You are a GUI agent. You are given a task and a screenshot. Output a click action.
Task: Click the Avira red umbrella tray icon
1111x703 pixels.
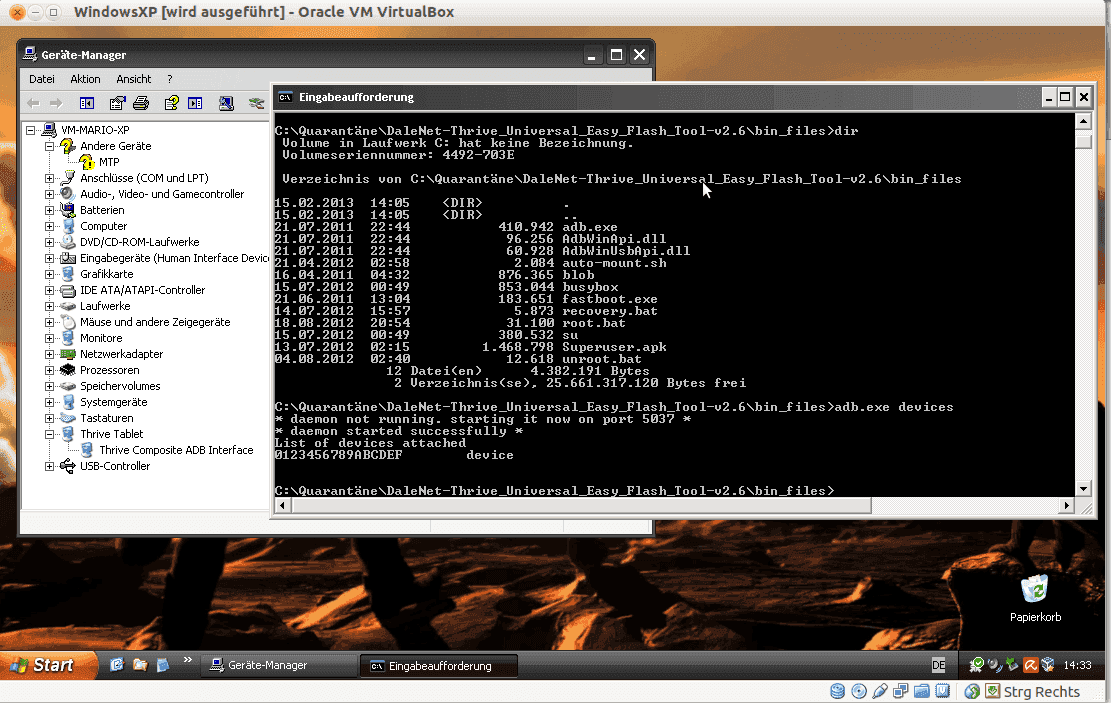click(1030, 665)
